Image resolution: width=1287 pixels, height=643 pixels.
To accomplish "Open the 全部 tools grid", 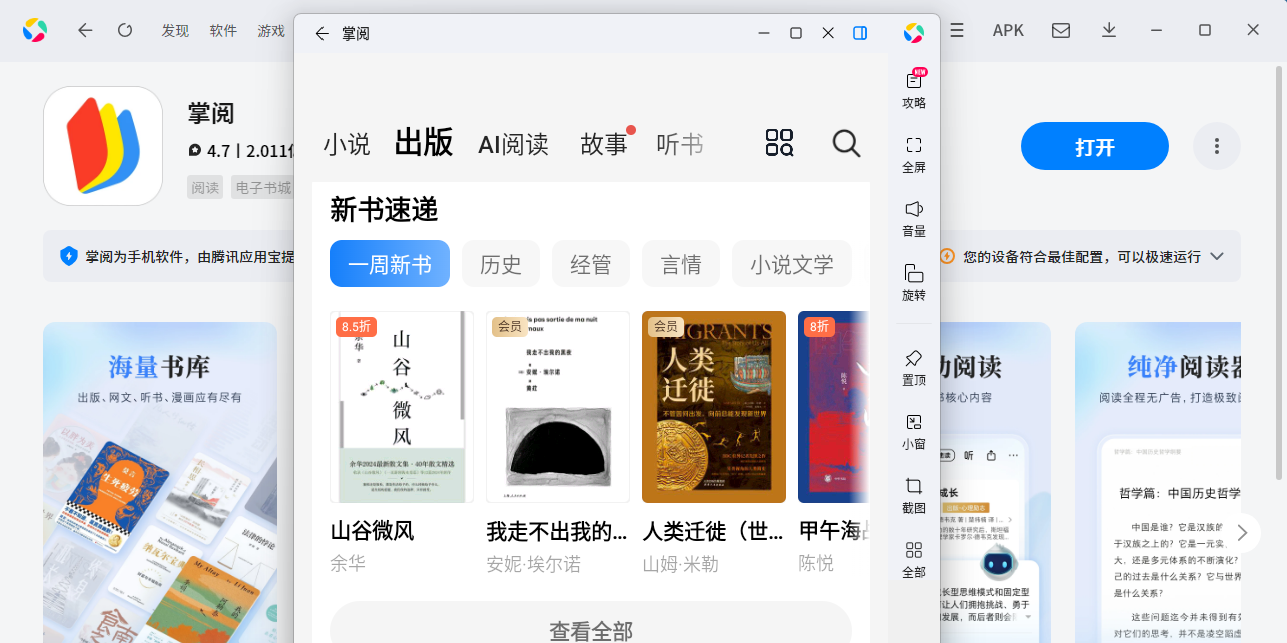I will 913,559.
